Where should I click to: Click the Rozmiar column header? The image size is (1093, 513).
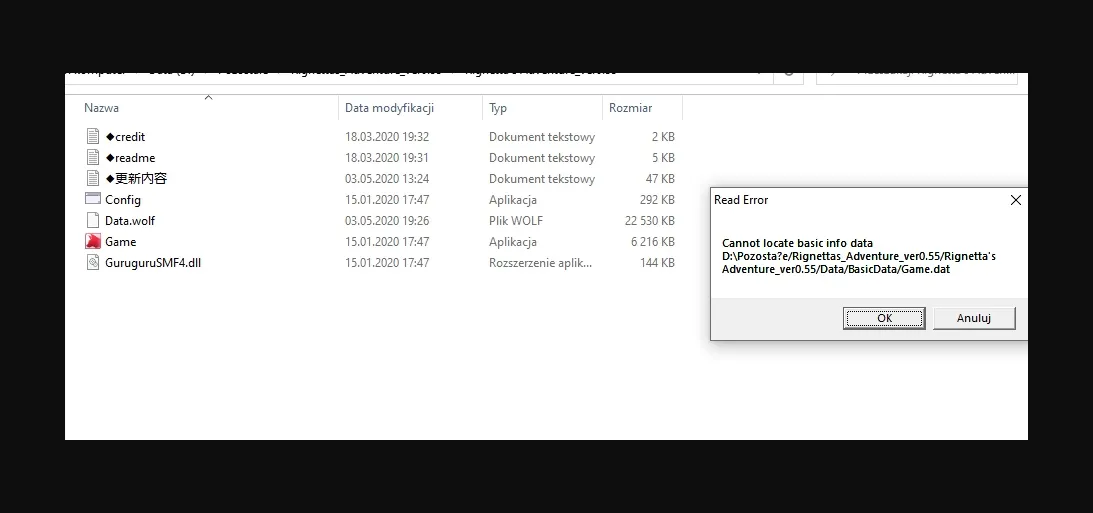click(630, 108)
